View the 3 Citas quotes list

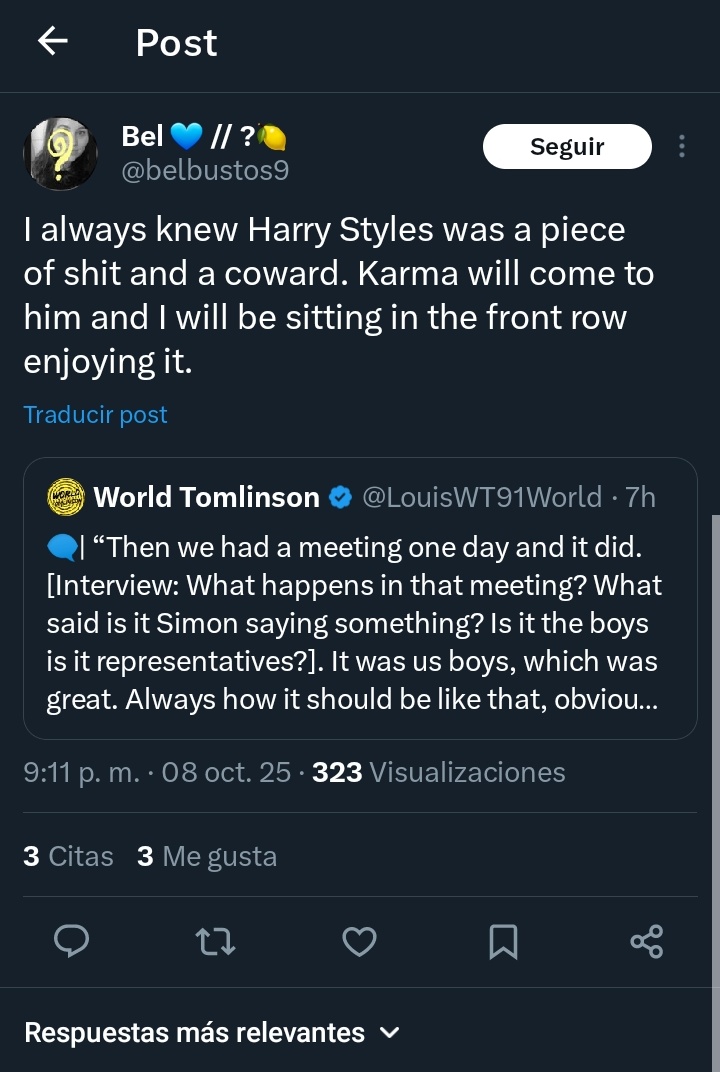(x=67, y=856)
